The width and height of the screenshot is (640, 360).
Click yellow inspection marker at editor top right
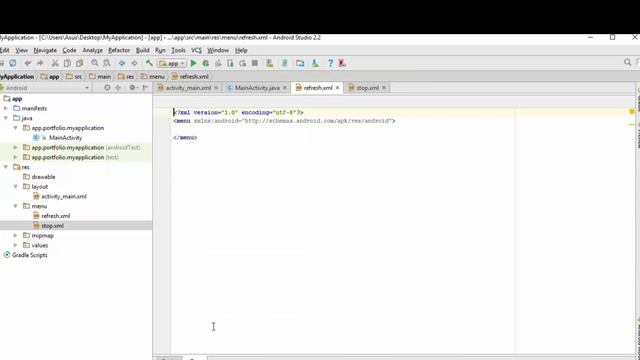[x=631, y=111]
